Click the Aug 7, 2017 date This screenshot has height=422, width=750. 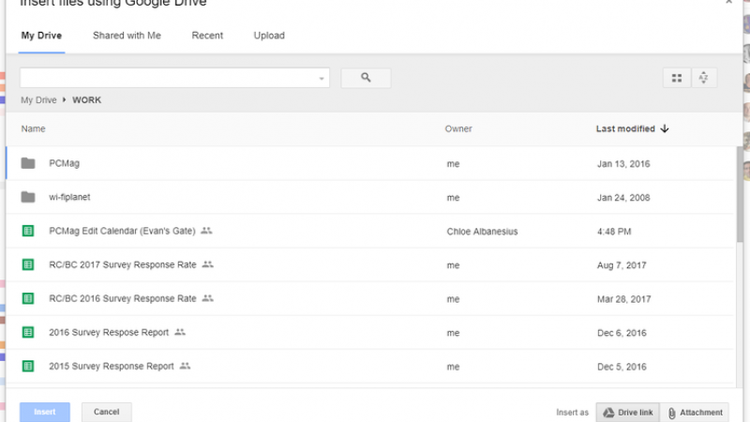[x=621, y=265]
